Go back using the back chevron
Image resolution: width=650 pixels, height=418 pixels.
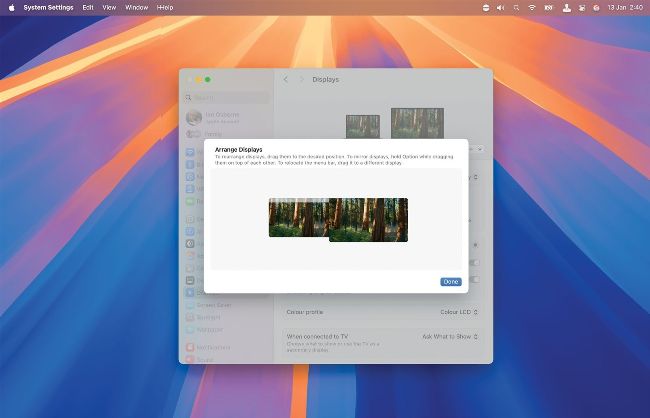click(x=285, y=79)
